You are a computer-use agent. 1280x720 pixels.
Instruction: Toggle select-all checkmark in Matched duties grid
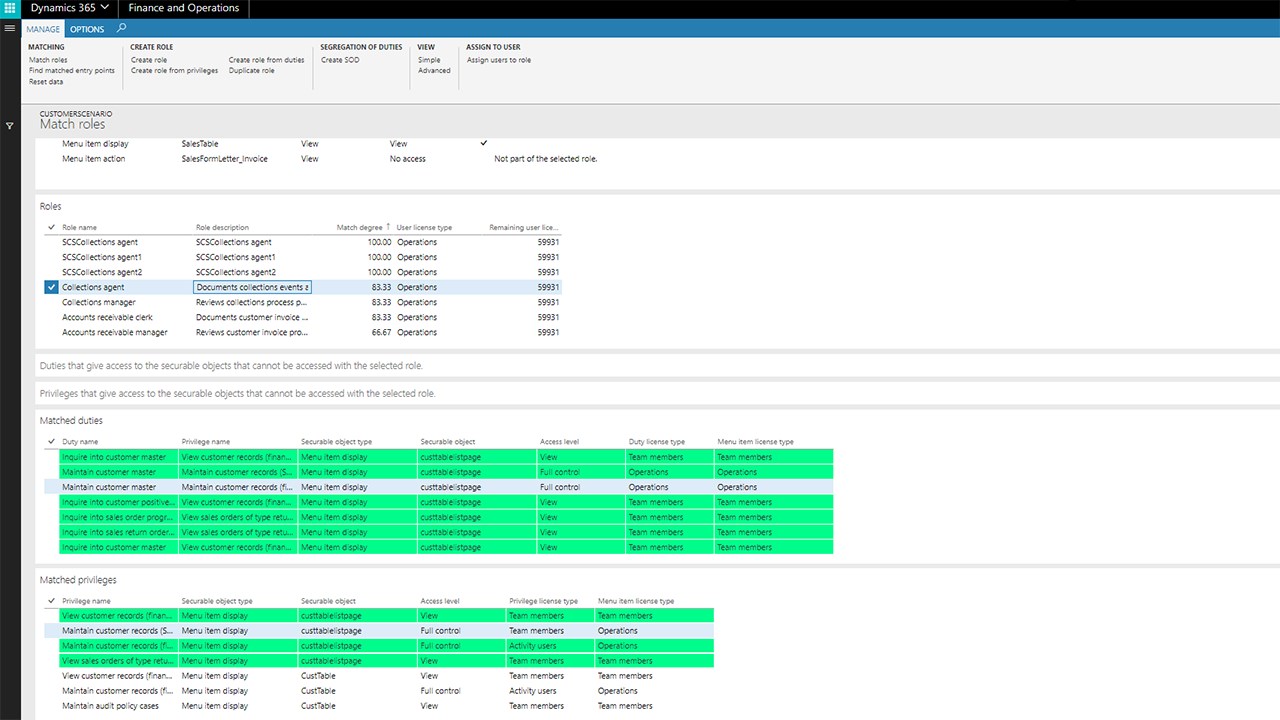click(x=52, y=441)
